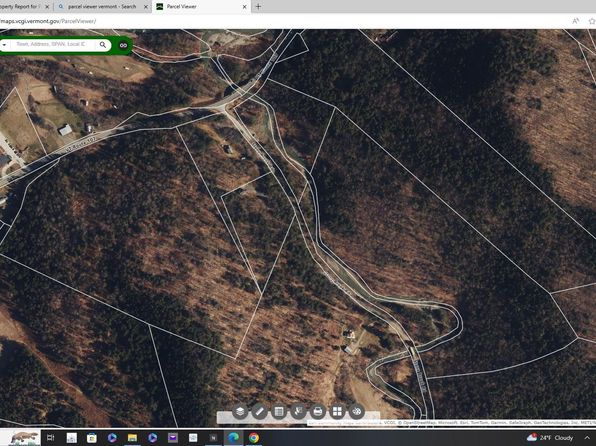Image resolution: width=596 pixels, height=446 pixels.
Task: Open the purple mail app on taskbar
Action: (x=173, y=438)
